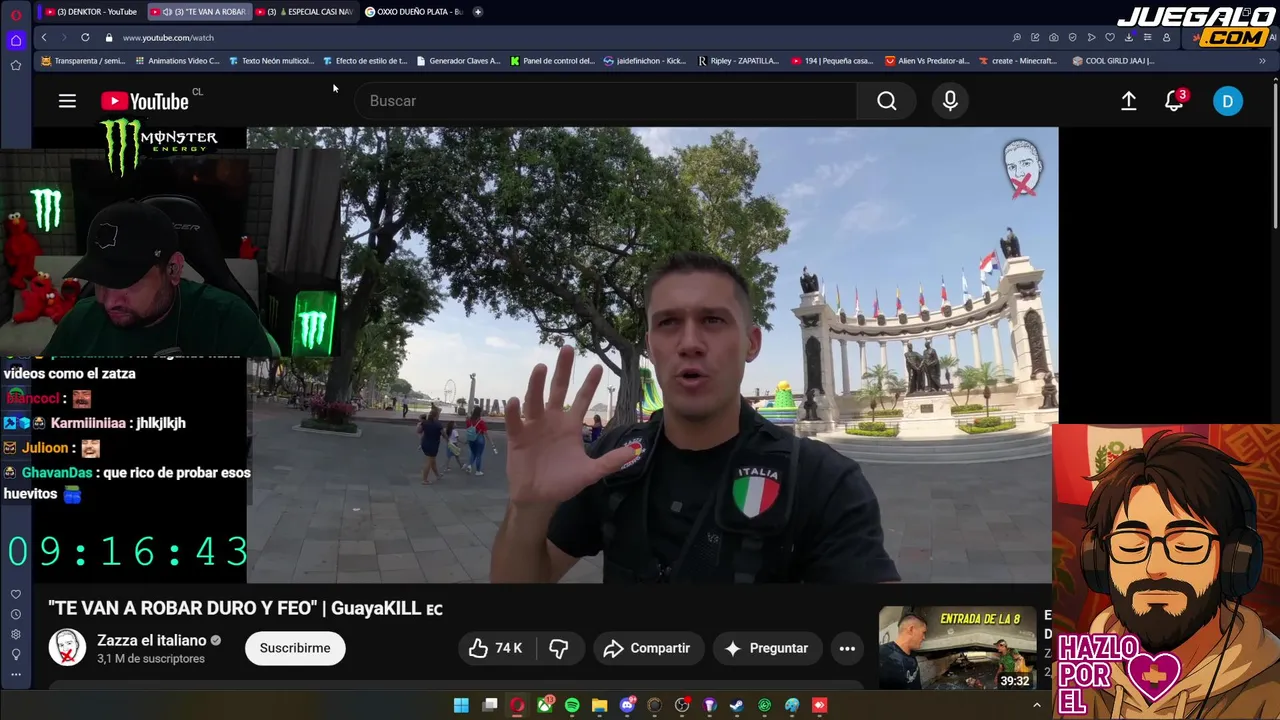Viewport: 1280px width, 720px height.
Task: Open jaidefinichon - Kick bookmark
Action: pyautogui.click(x=645, y=61)
